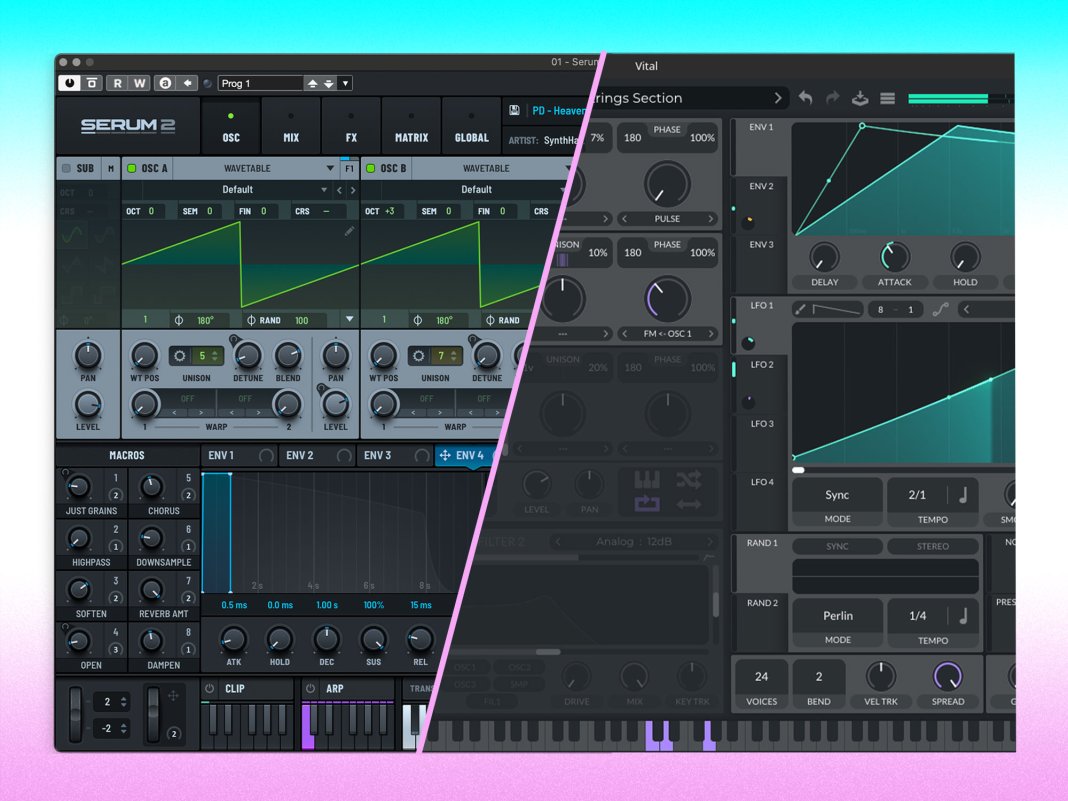Click the program up arrow beside Prog 1
This screenshot has width=1068, height=801.
tap(312, 83)
